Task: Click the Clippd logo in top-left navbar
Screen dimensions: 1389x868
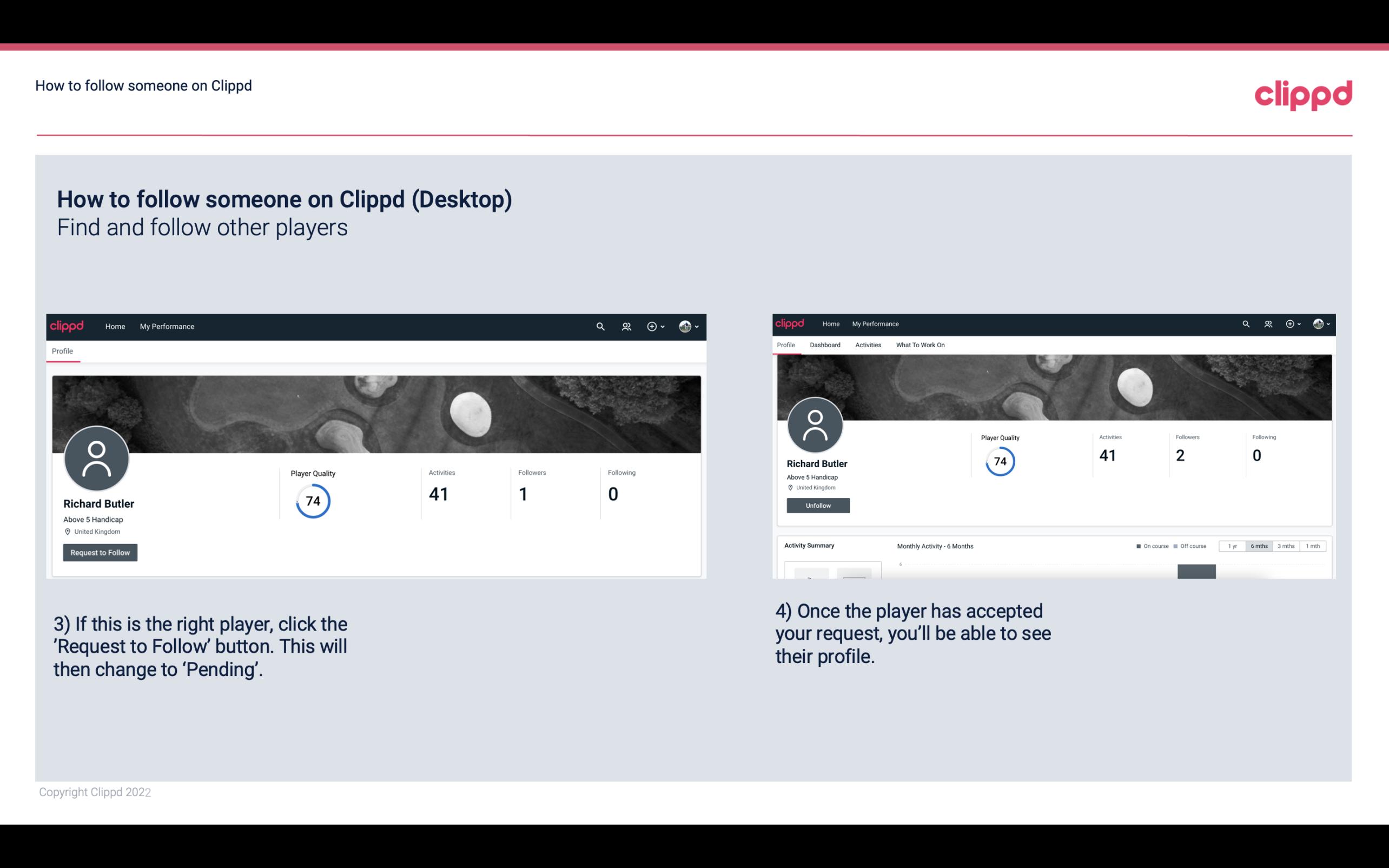Action: [66, 327]
